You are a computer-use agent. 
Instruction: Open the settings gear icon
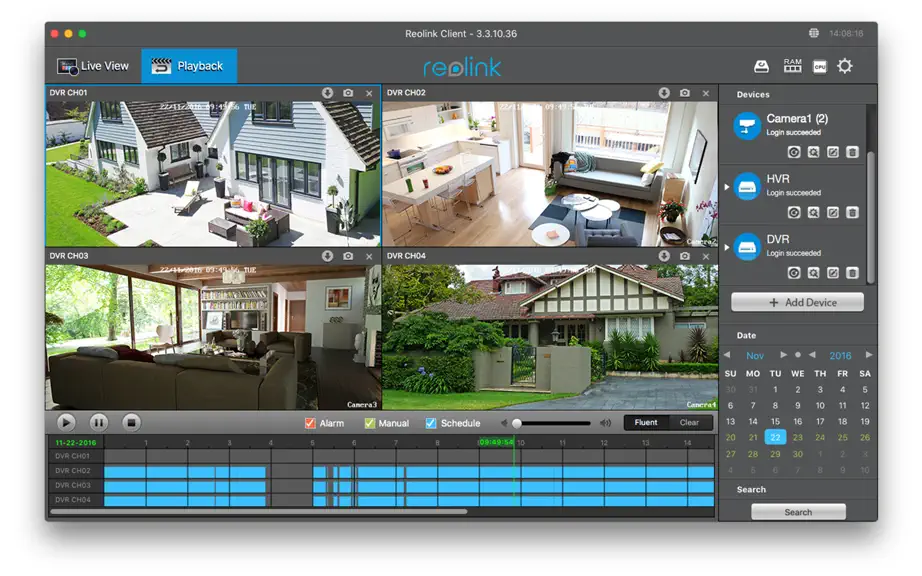(844, 66)
